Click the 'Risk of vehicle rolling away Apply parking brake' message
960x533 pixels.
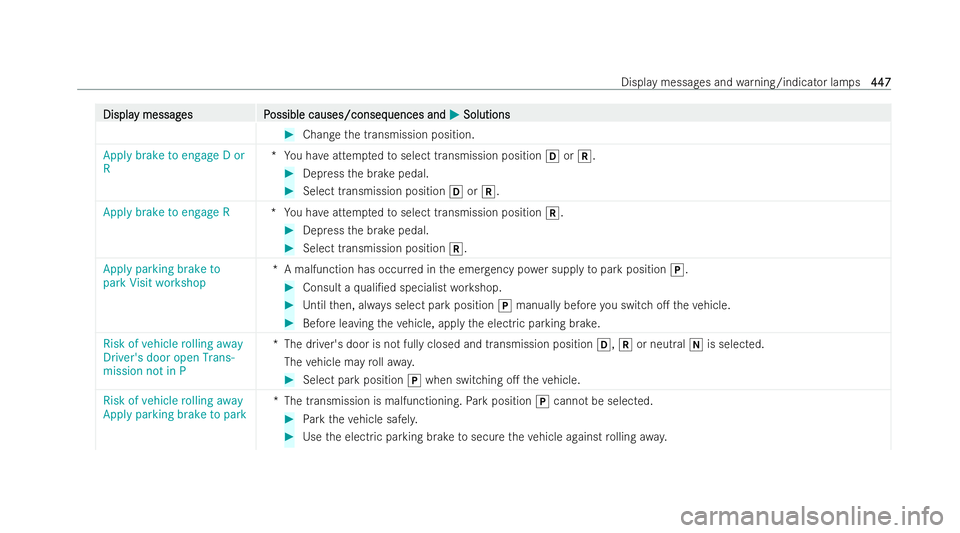[x=174, y=408]
